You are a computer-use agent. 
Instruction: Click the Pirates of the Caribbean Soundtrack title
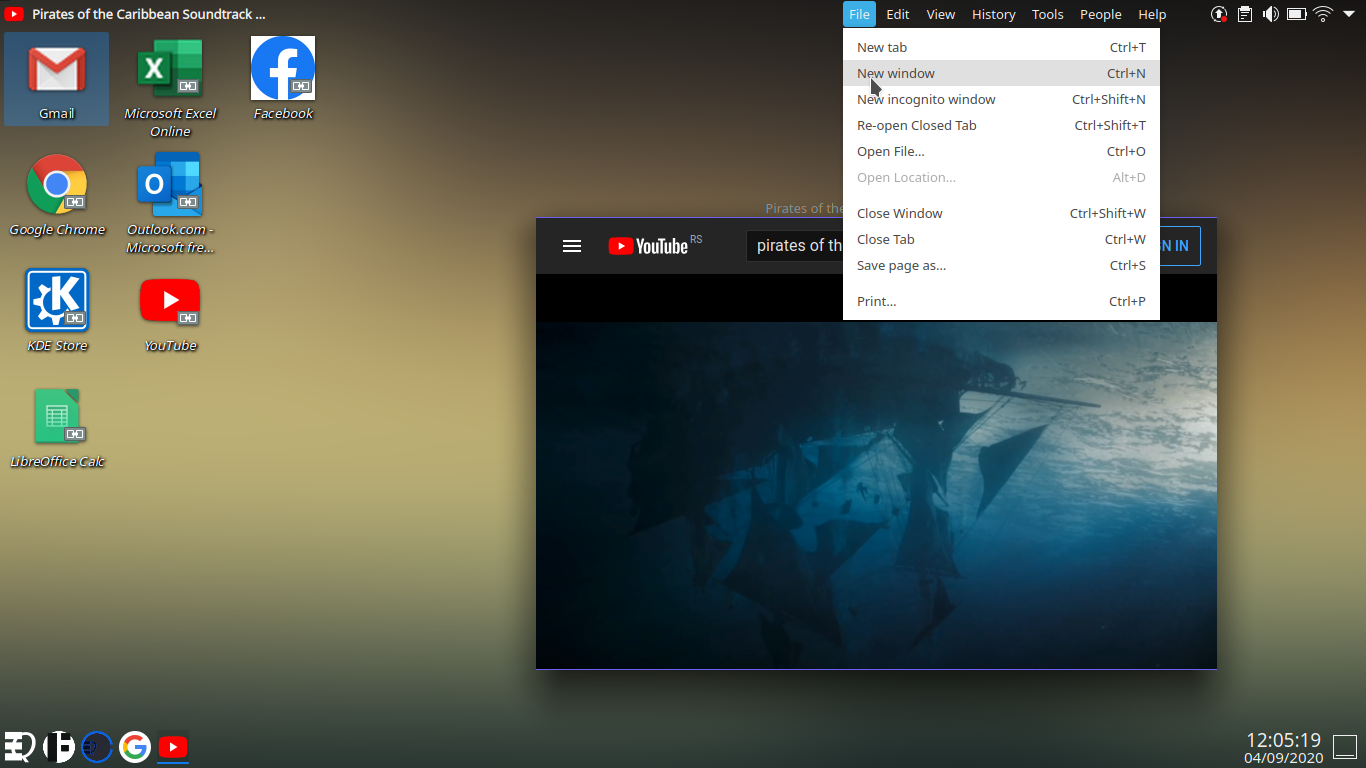click(x=149, y=14)
